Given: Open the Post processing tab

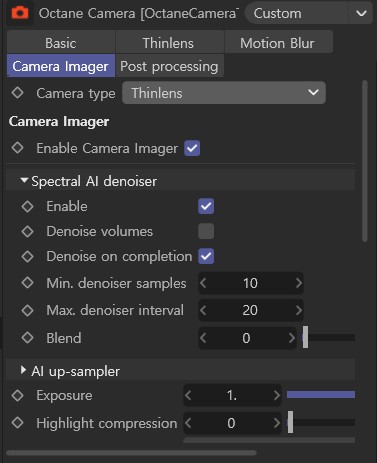Looking at the screenshot, I should pyautogui.click(x=169, y=66).
